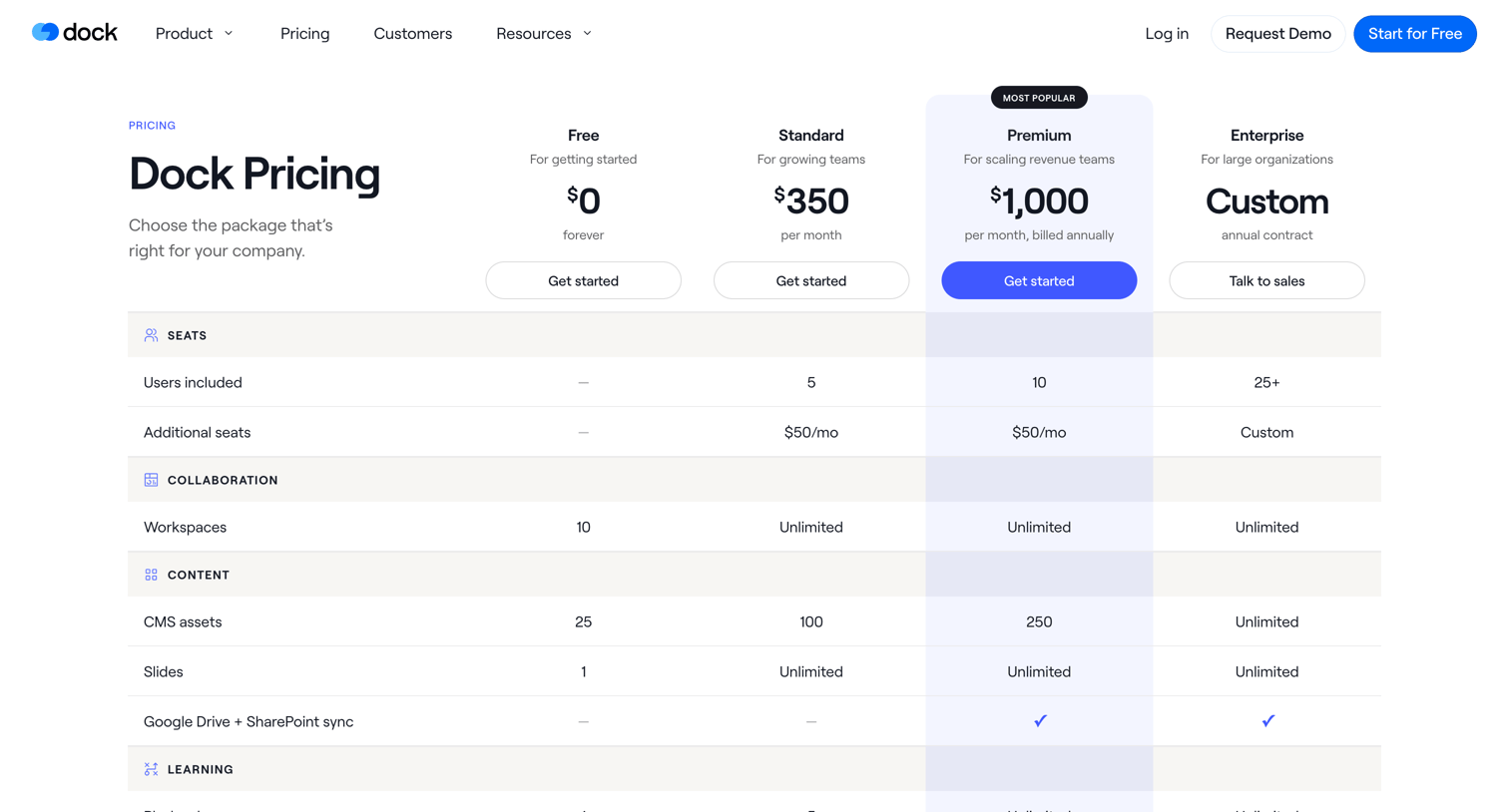This screenshot has height=812, width=1509.
Task: Click the Additional seats row label
Action: click(197, 432)
